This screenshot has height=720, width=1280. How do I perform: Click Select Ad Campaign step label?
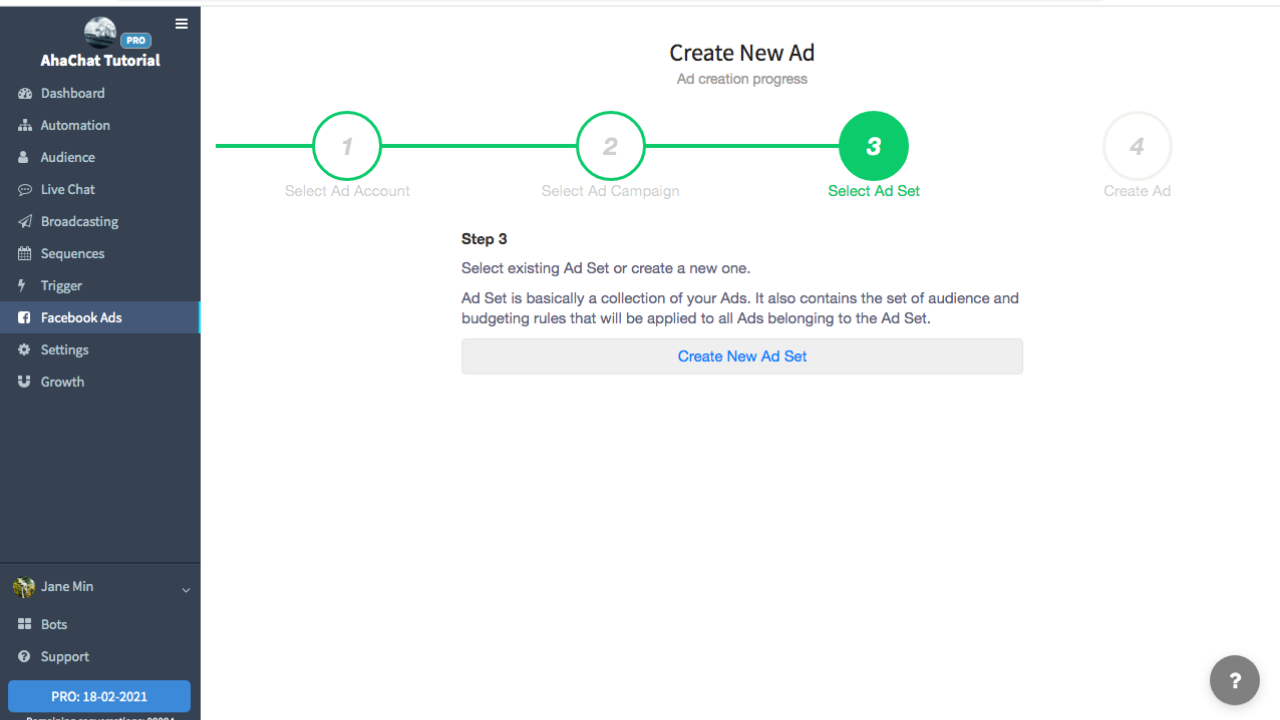coord(610,191)
